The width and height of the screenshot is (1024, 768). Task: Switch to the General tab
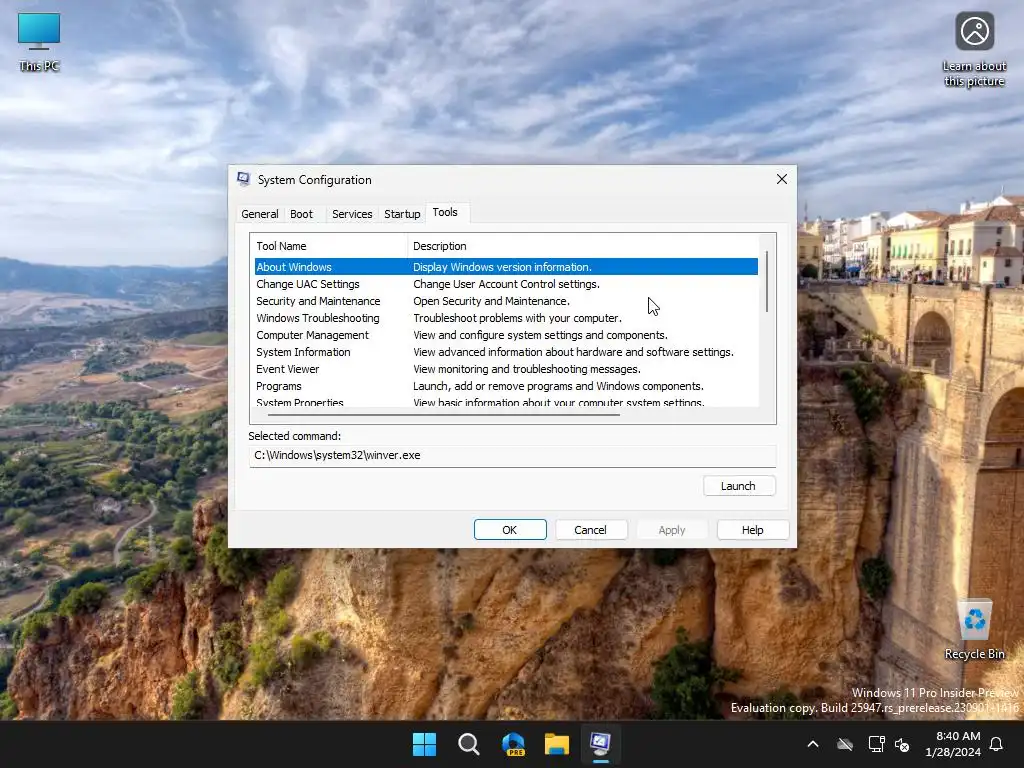click(260, 214)
